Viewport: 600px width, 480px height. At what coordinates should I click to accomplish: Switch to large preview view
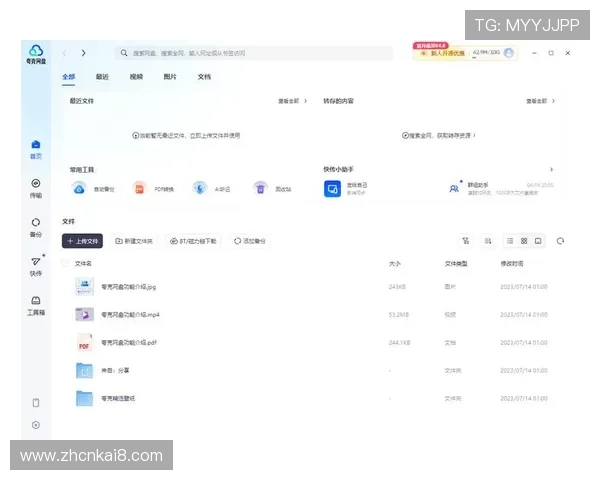pos(538,241)
